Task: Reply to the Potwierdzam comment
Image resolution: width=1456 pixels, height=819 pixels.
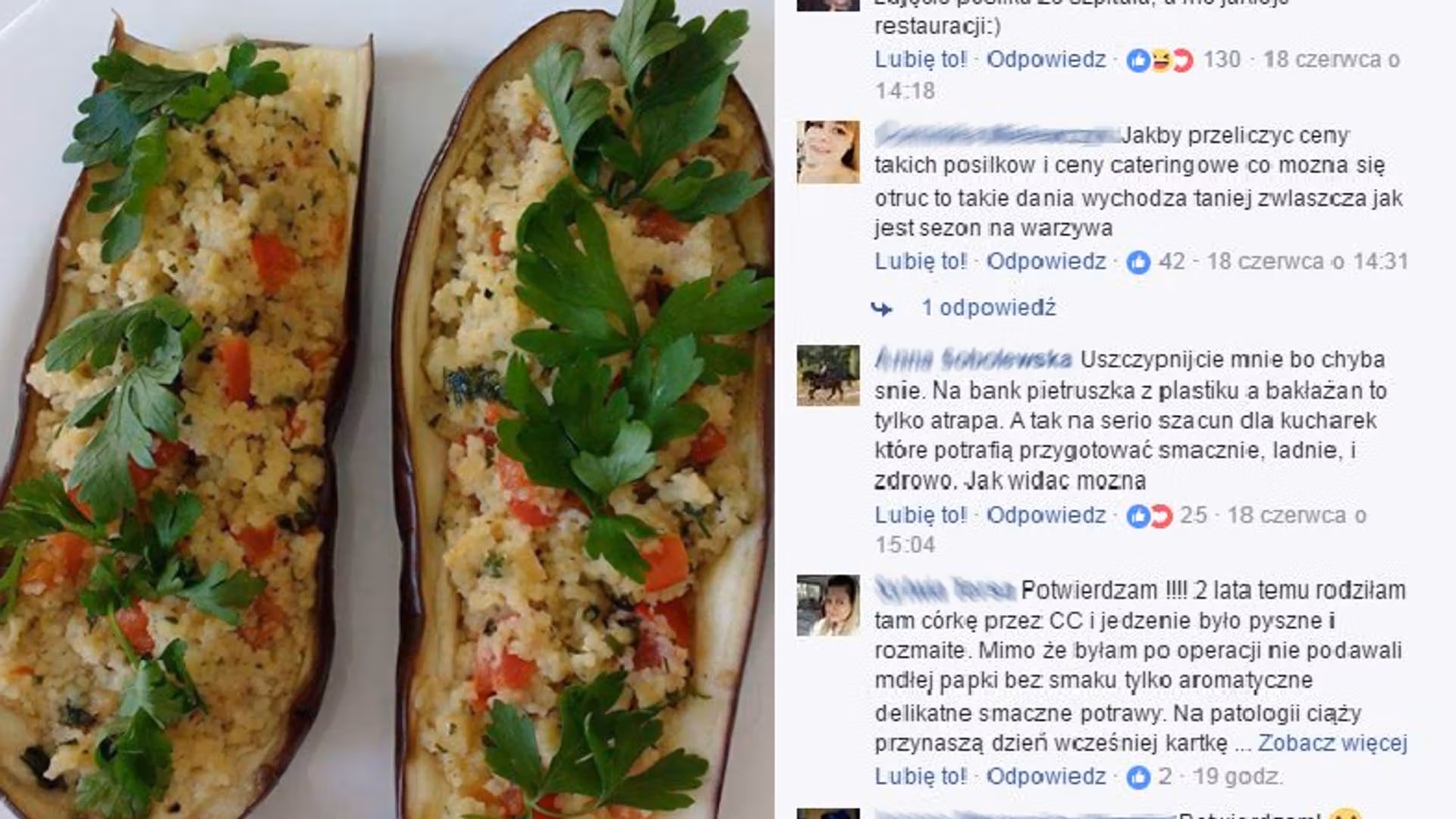Action: 1046,777
